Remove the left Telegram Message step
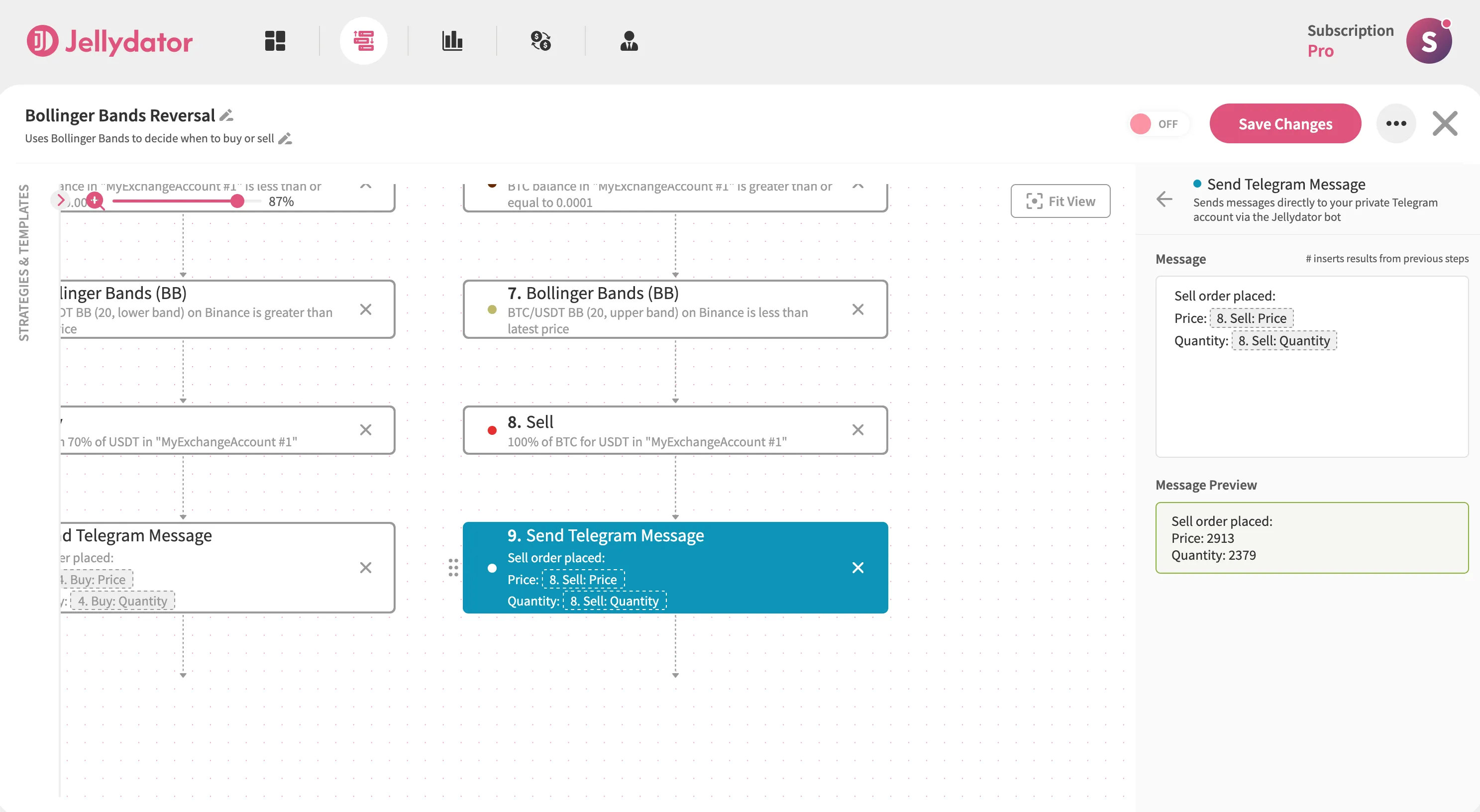Viewport: 1480px width, 812px height. tap(365, 568)
